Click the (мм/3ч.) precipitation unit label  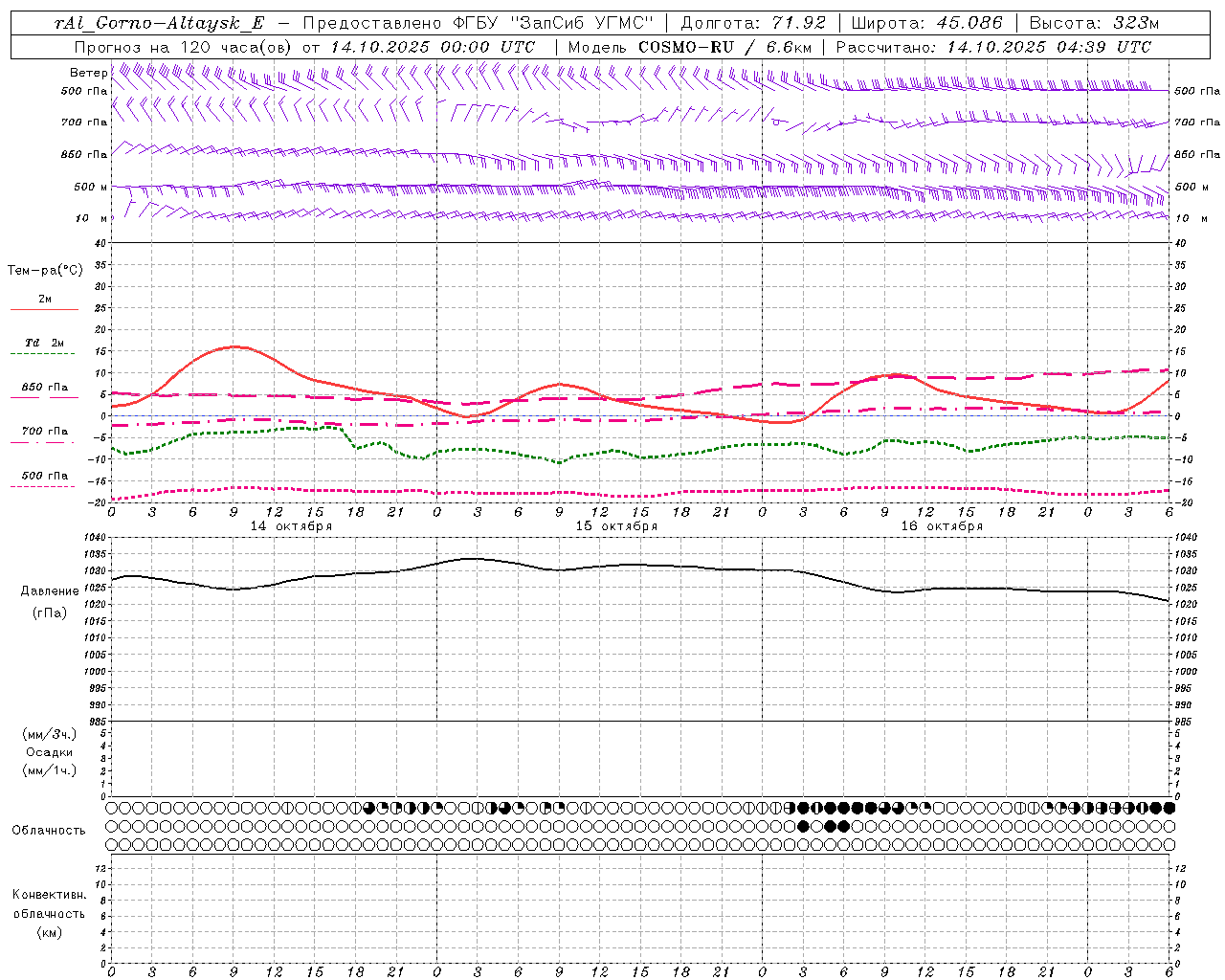50,734
